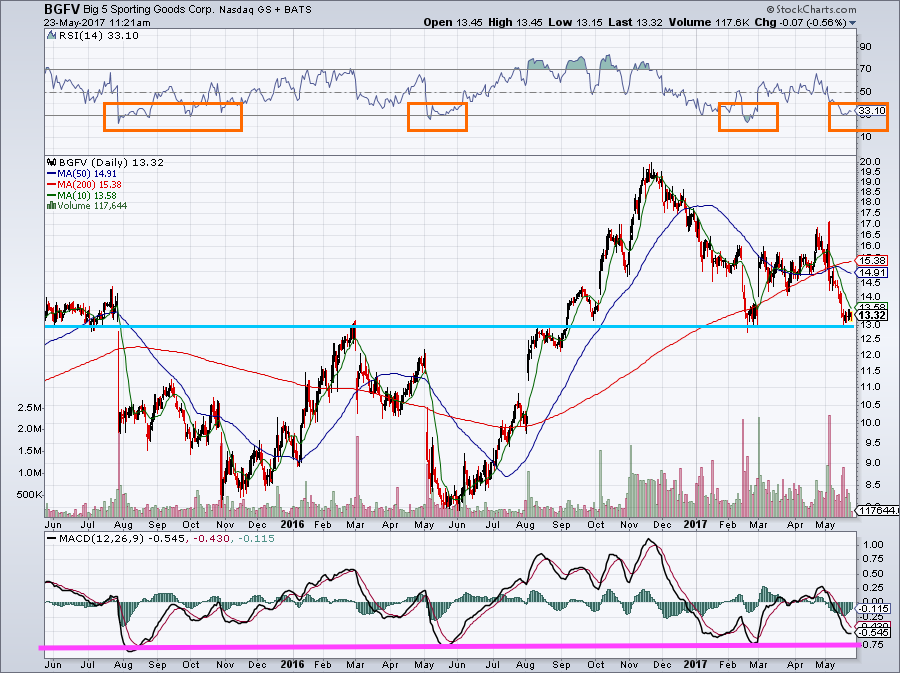Viewport: 900px width, 673px height.
Task: Click the 2.5M volume scale label
Action: click(30, 408)
